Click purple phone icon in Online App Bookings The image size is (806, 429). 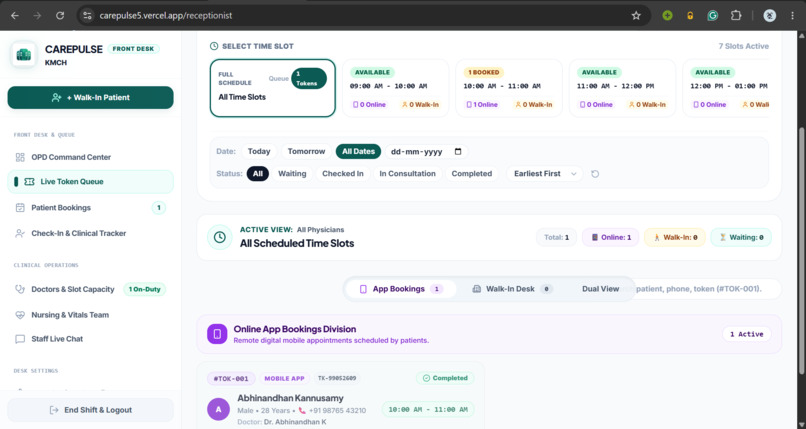217,334
